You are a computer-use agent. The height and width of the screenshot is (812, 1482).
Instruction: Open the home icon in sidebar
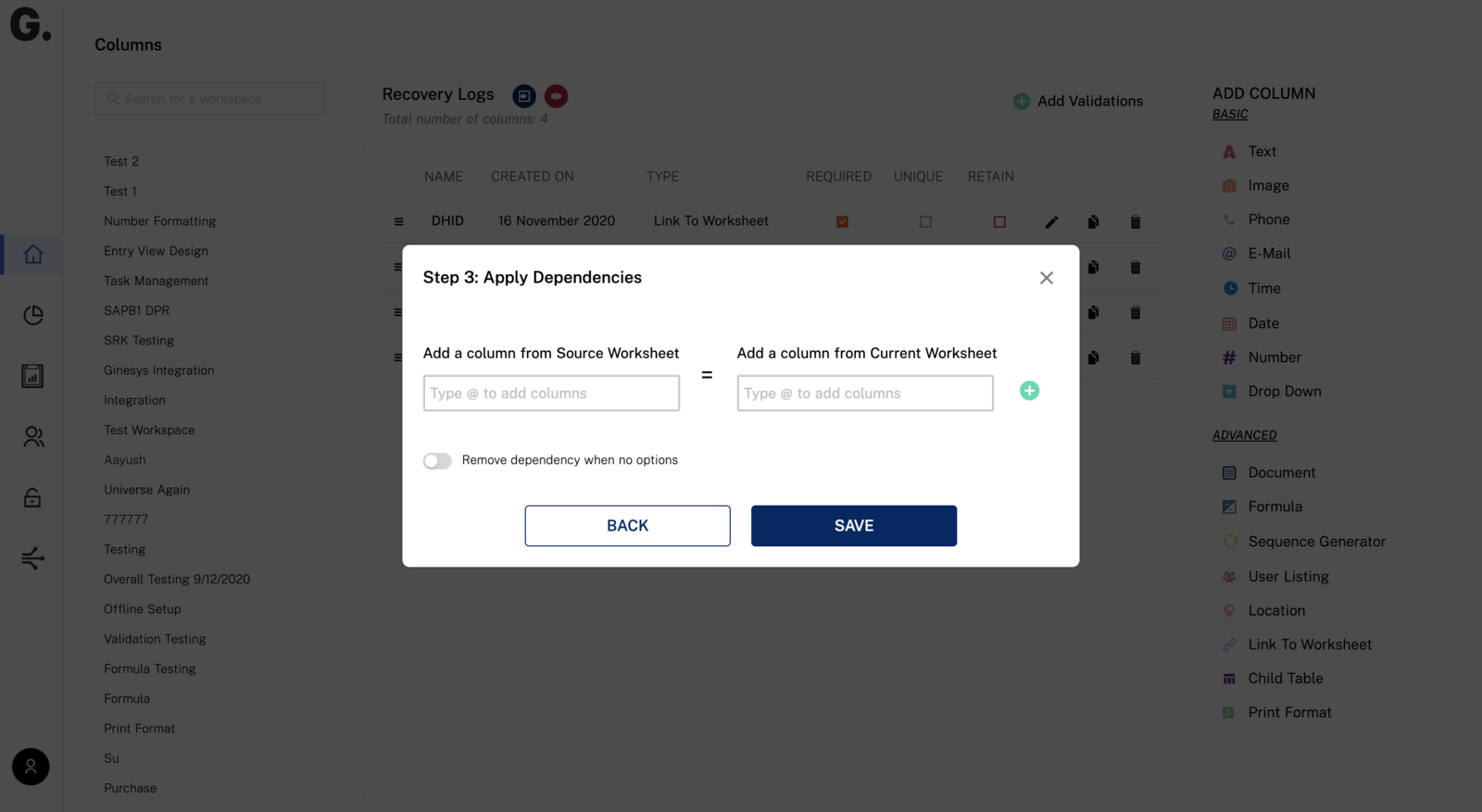pyautogui.click(x=33, y=254)
